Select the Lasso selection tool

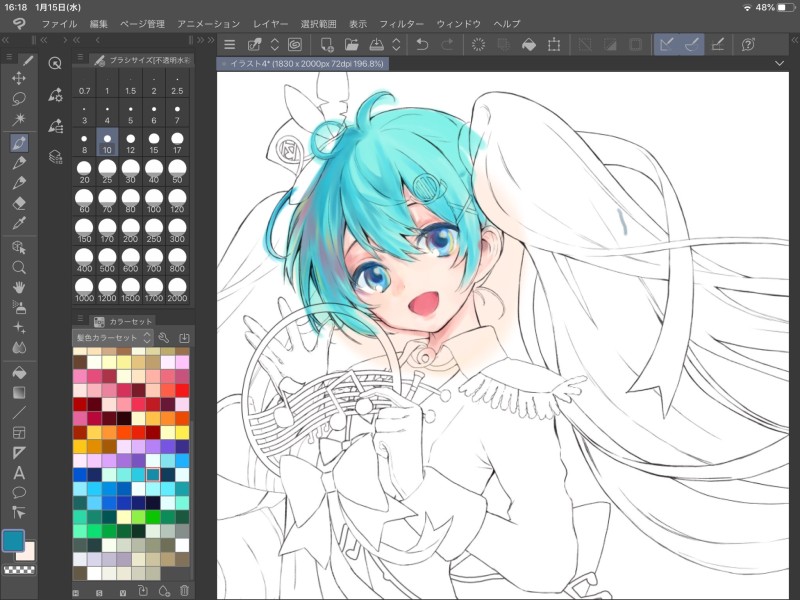[x=19, y=98]
